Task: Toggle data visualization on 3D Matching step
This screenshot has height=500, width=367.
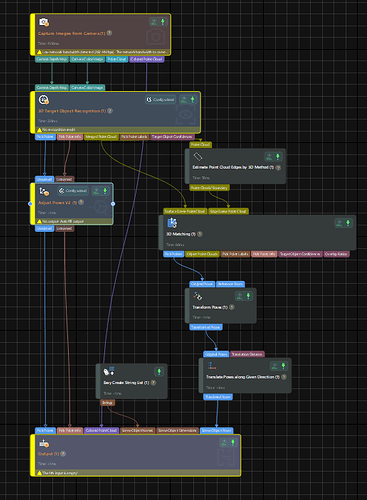Action: [339, 223]
